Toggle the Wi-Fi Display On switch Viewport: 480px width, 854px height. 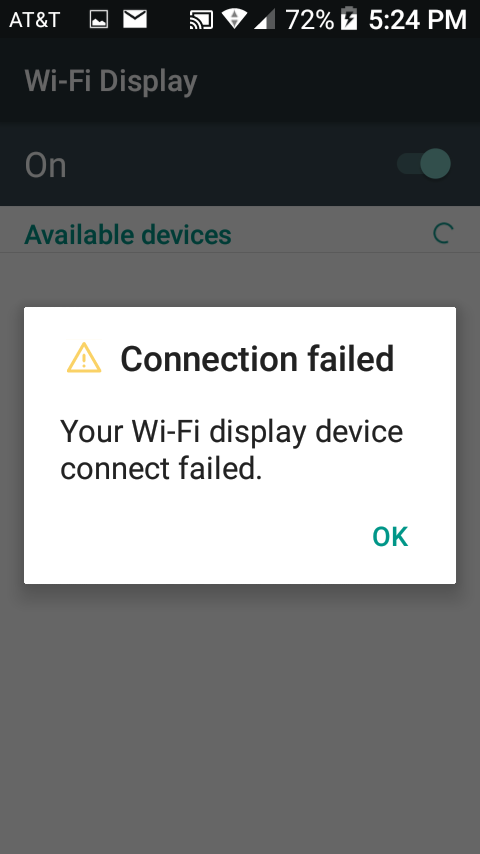point(423,163)
